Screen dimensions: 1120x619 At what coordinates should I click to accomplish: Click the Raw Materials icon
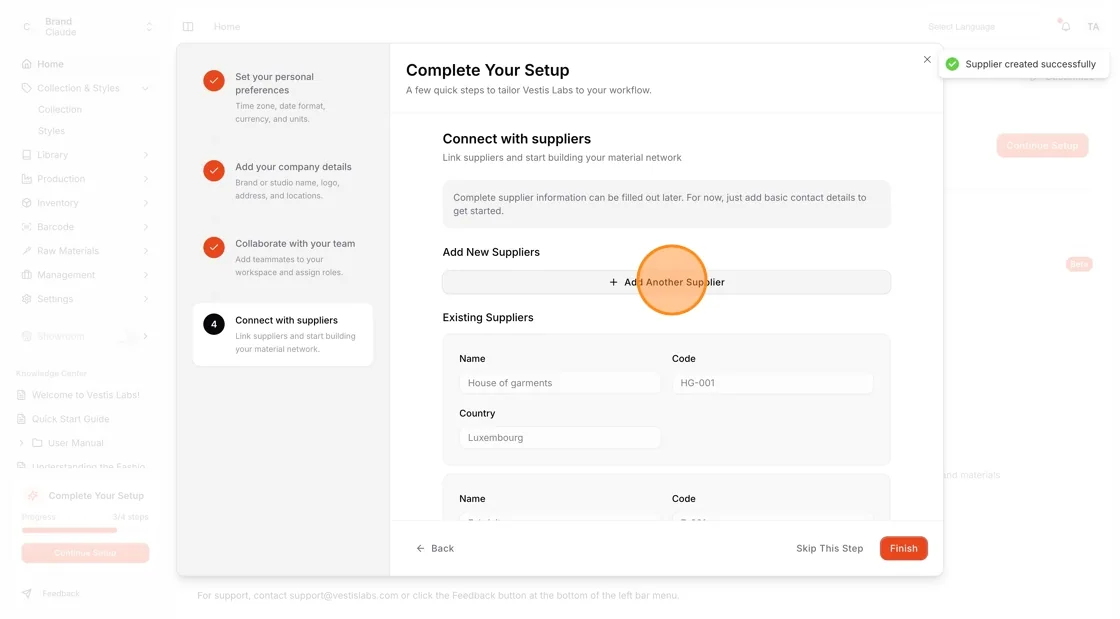tap(26, 251)
